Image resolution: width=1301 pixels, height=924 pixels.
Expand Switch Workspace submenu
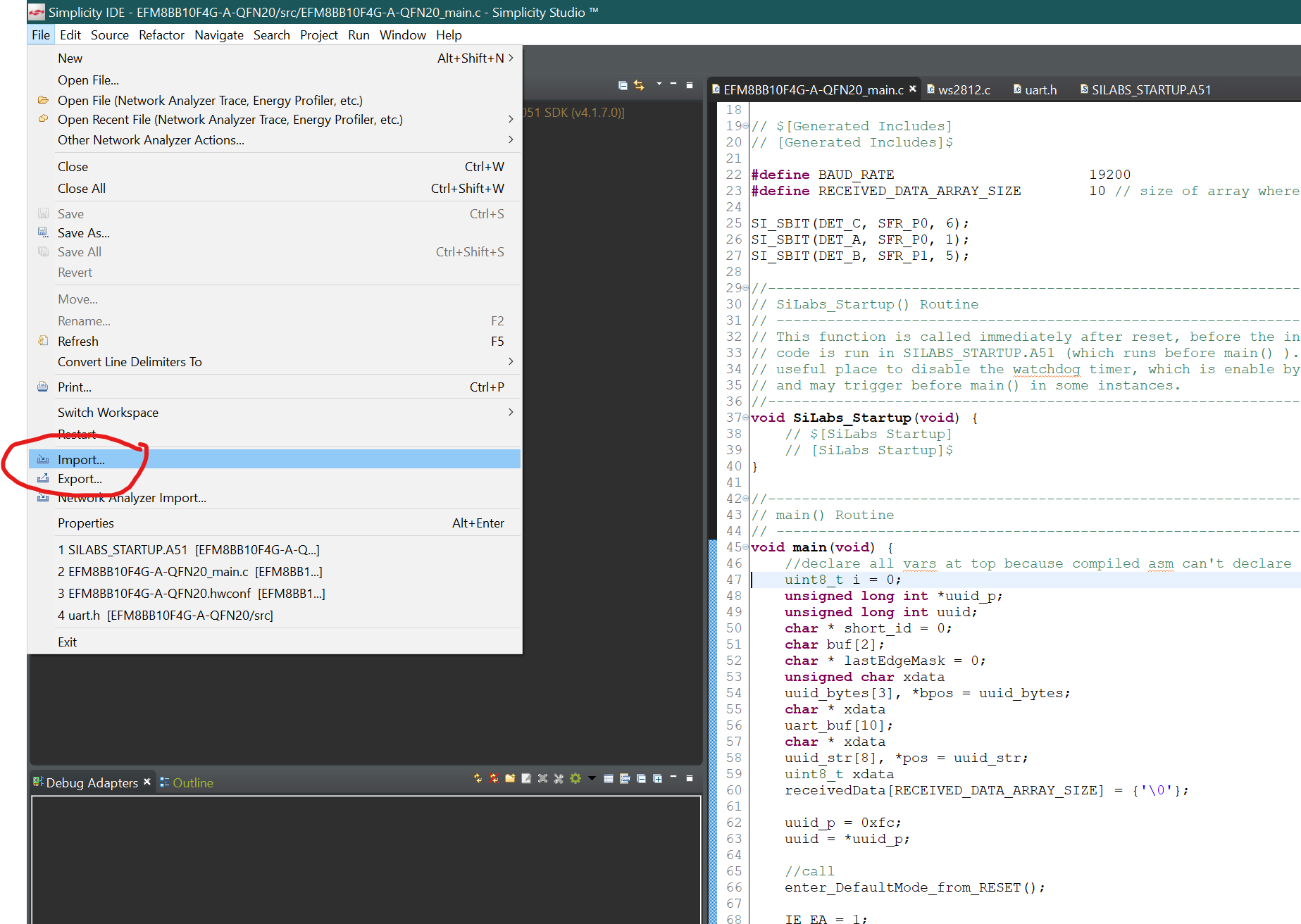[x=511, y=412]
